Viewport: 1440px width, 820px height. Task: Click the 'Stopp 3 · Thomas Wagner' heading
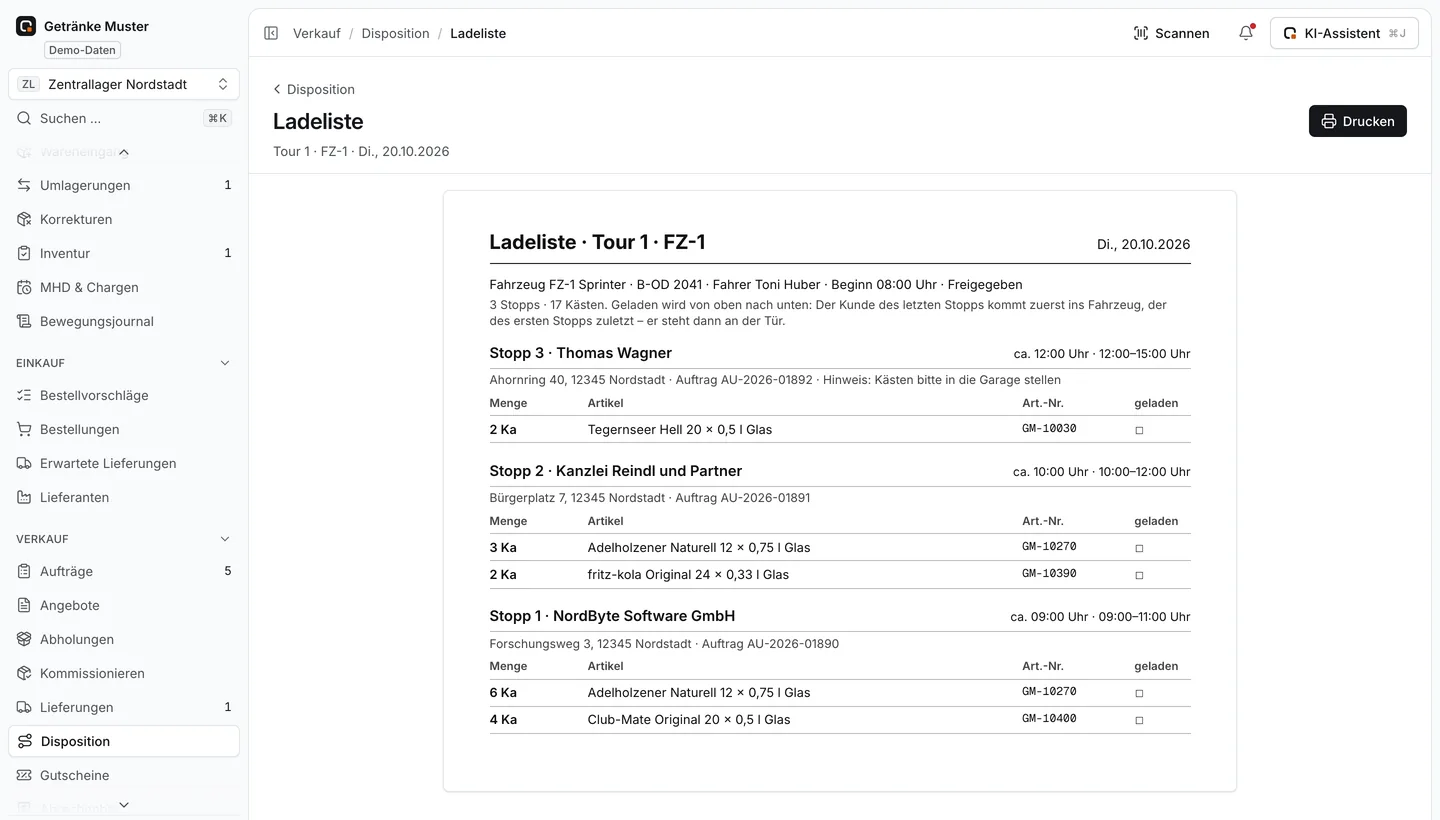coord(581,353)
